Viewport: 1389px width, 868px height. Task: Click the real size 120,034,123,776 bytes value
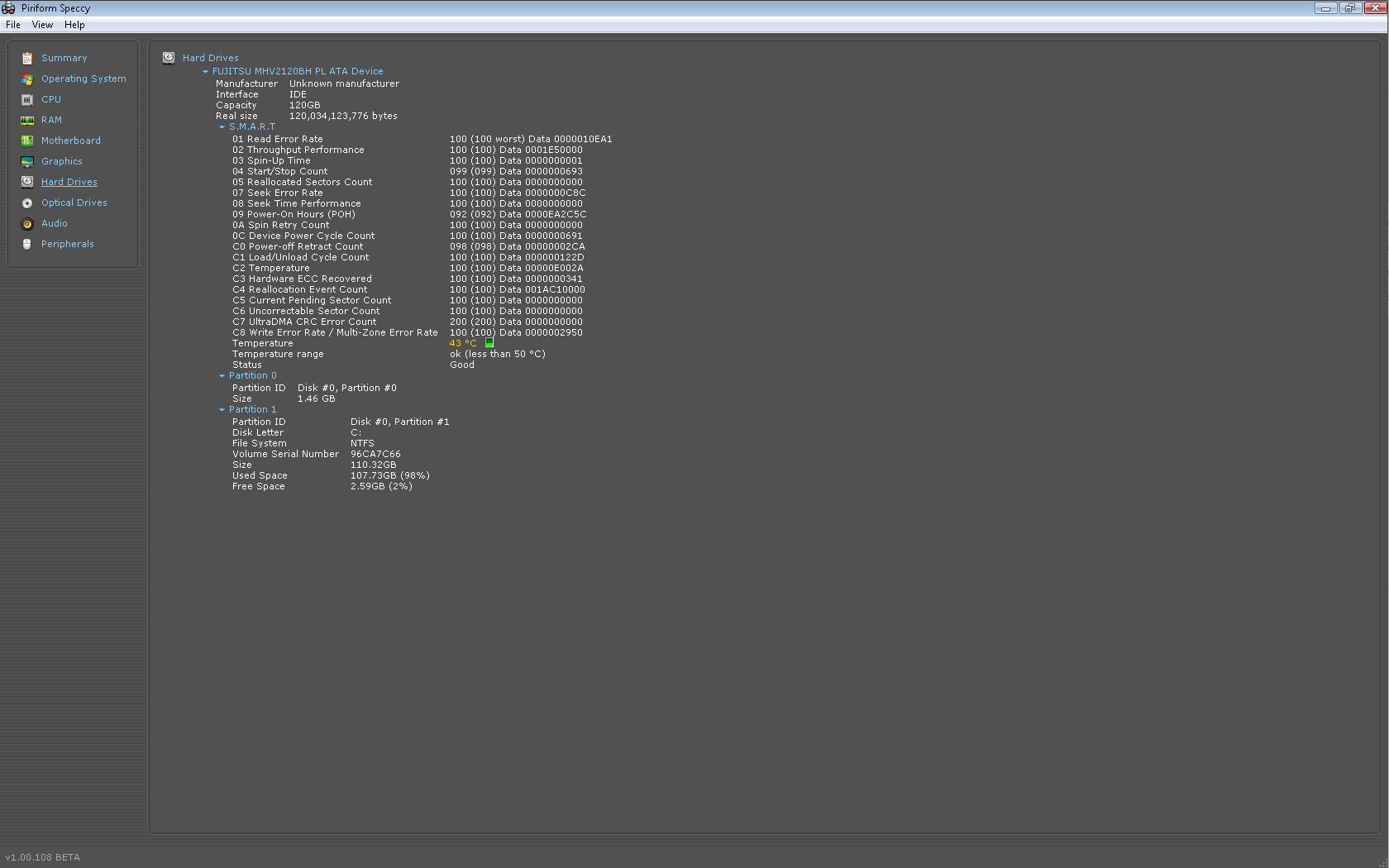pyautogui.click(x=343, y=116)
